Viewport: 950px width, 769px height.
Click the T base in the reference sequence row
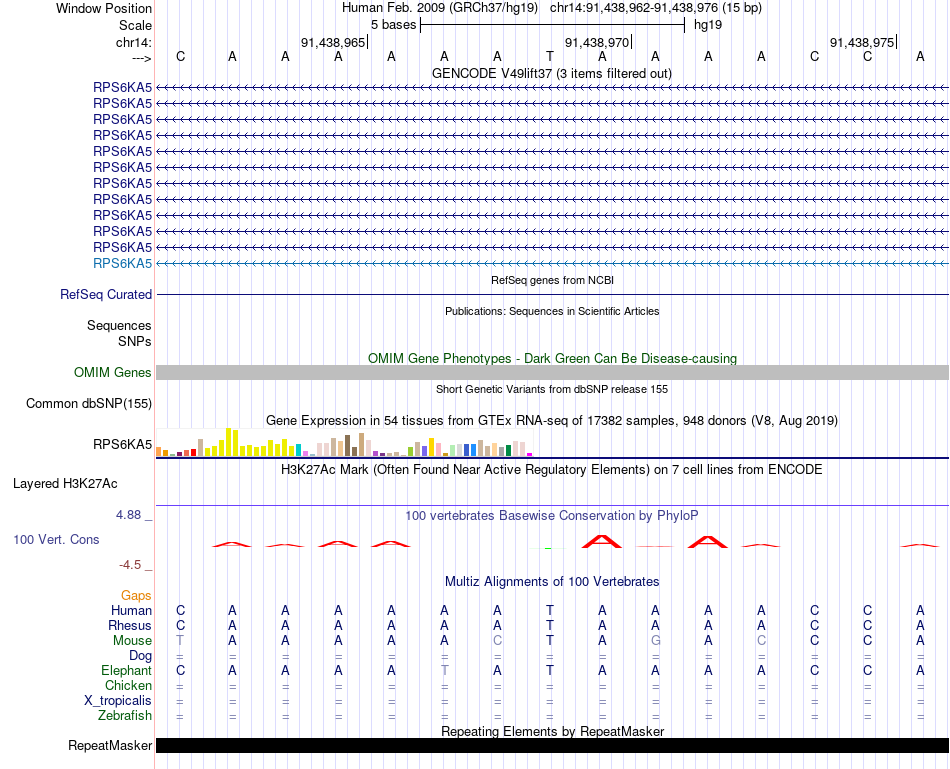550,57
